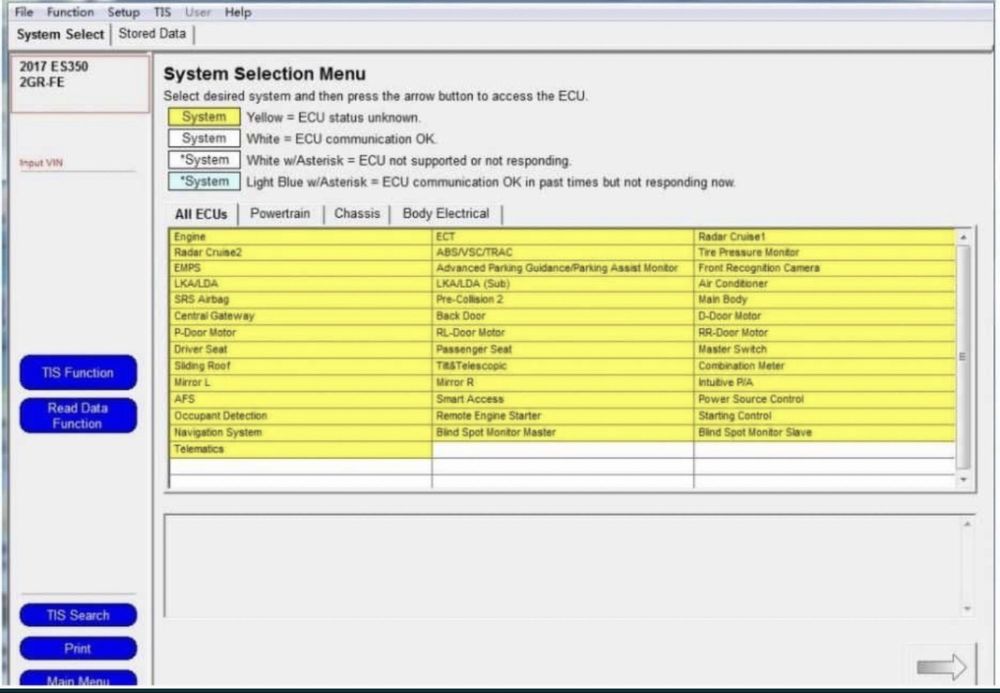The image size is (1000, 693).
Task: Click the Main Menu button
Action: (78, 680)
